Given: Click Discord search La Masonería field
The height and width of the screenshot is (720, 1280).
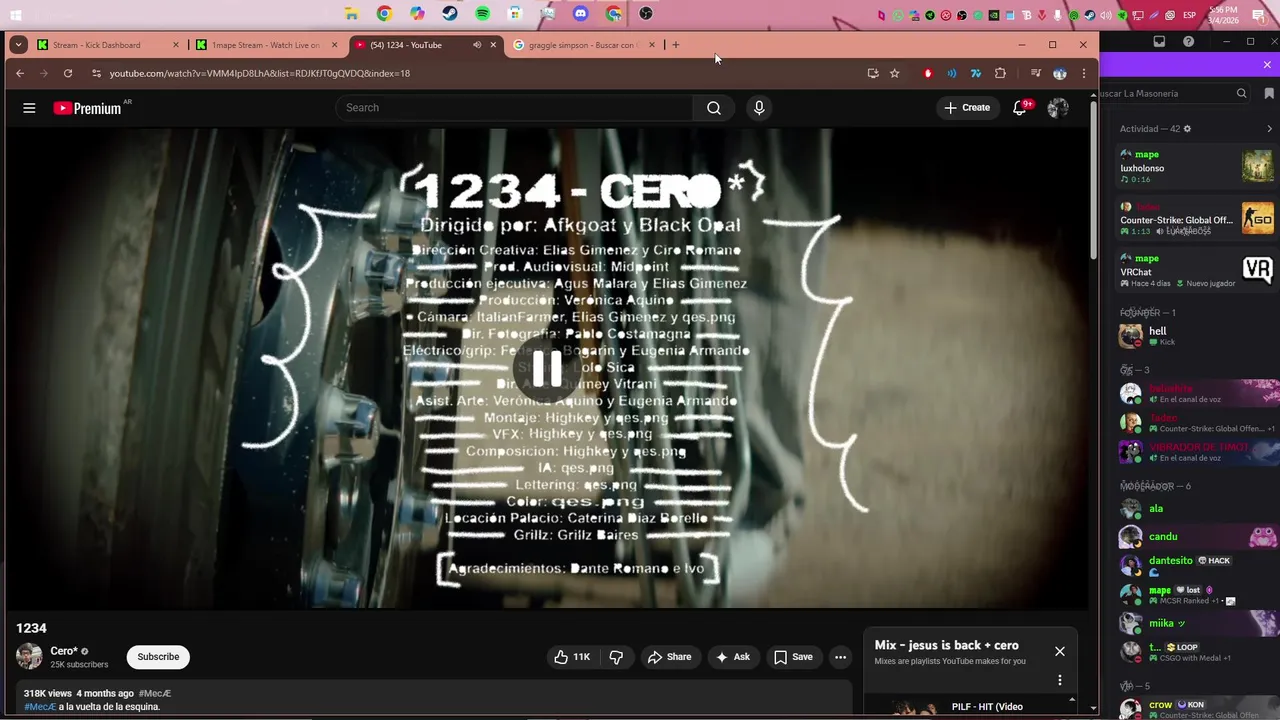Looking at the screenshot, I should click(x=1174, y=93).
